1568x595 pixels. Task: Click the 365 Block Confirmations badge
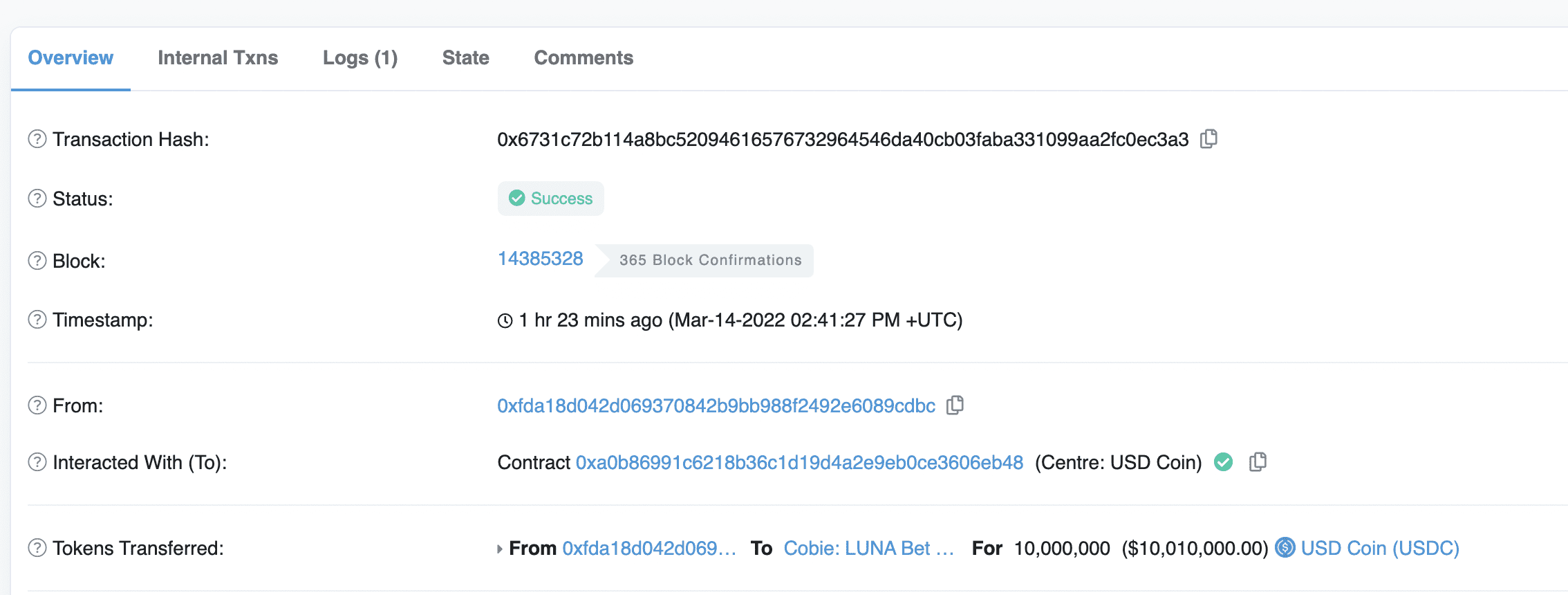point(704,261)
